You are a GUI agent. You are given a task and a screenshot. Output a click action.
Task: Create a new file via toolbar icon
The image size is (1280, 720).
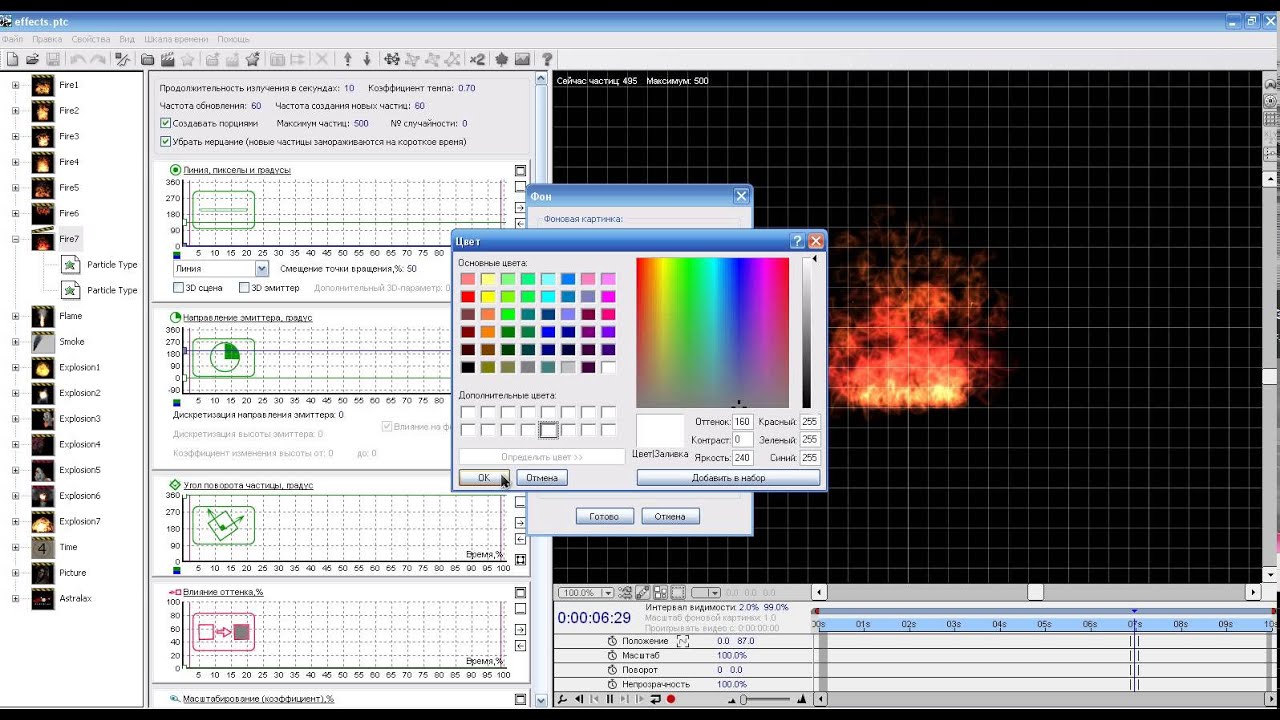tap(12, 60)
